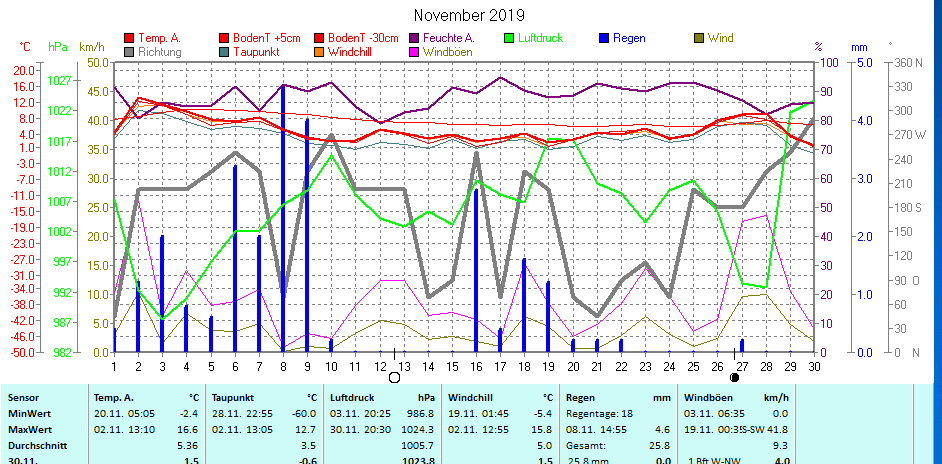This screenshot has height=464, width=942.
Task: Click the new moon symbol below day 27
Action: pos(734,377)
